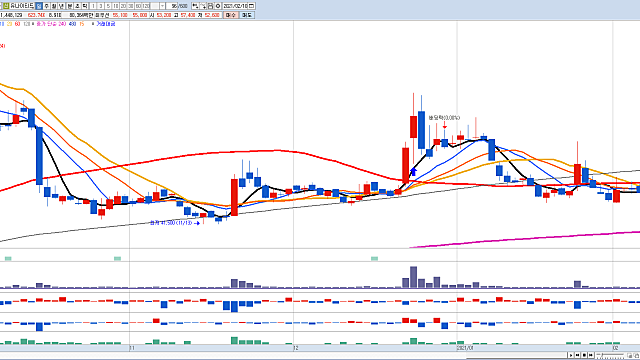Click the 2021/01 date axis label
This screenshot has height=360, width=640.
tap(465, 348)
